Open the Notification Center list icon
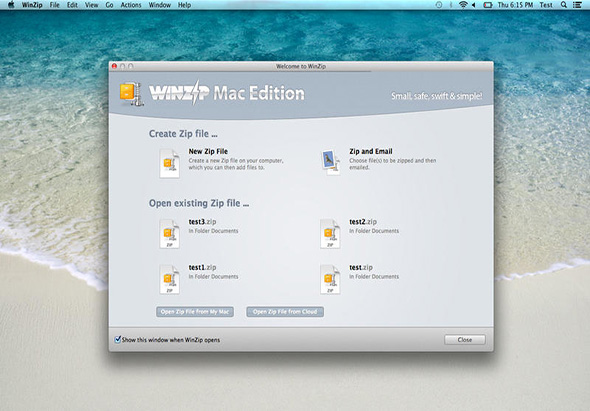 [x=577, y=5]
